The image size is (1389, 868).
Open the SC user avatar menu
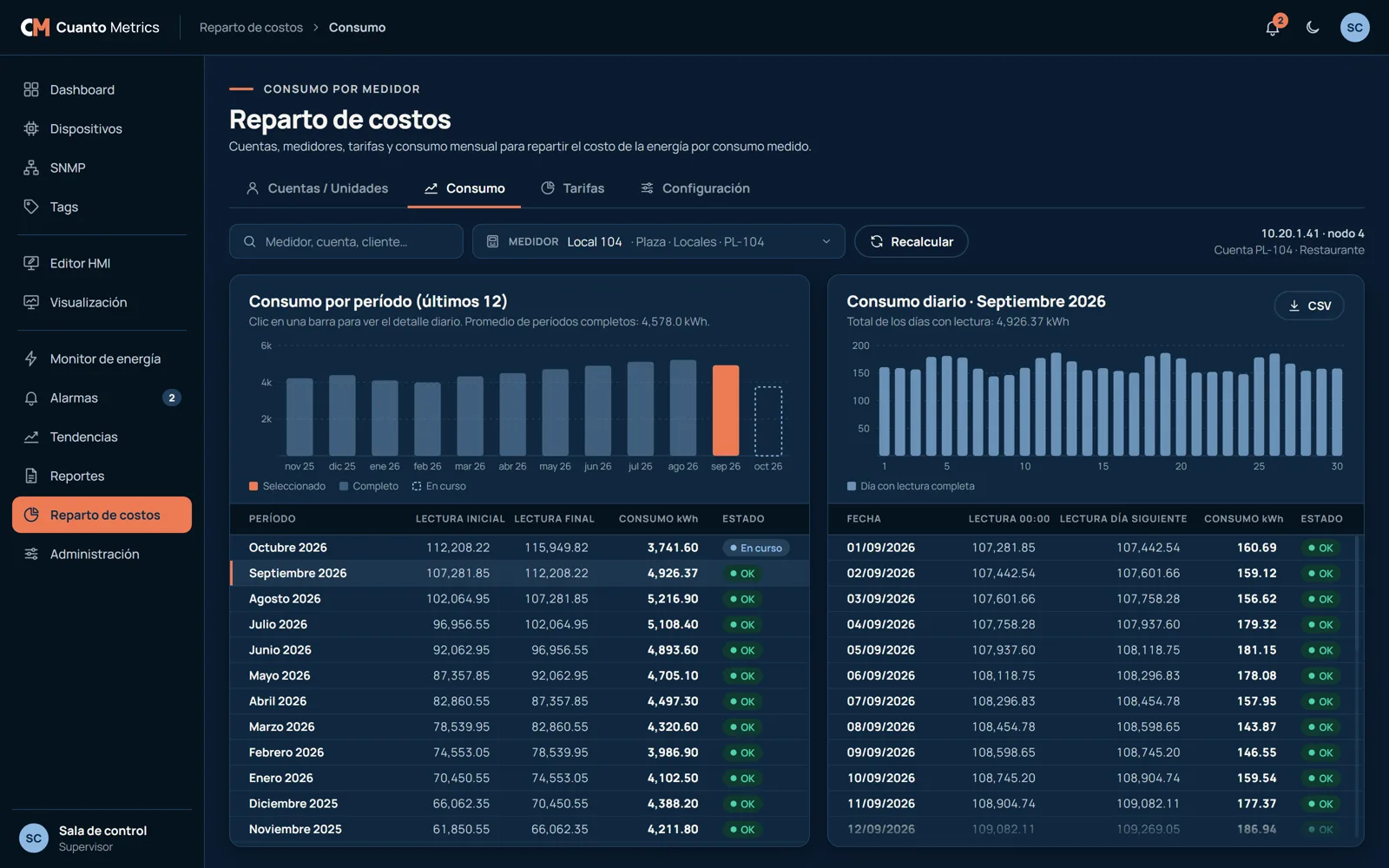(1354, 28)
